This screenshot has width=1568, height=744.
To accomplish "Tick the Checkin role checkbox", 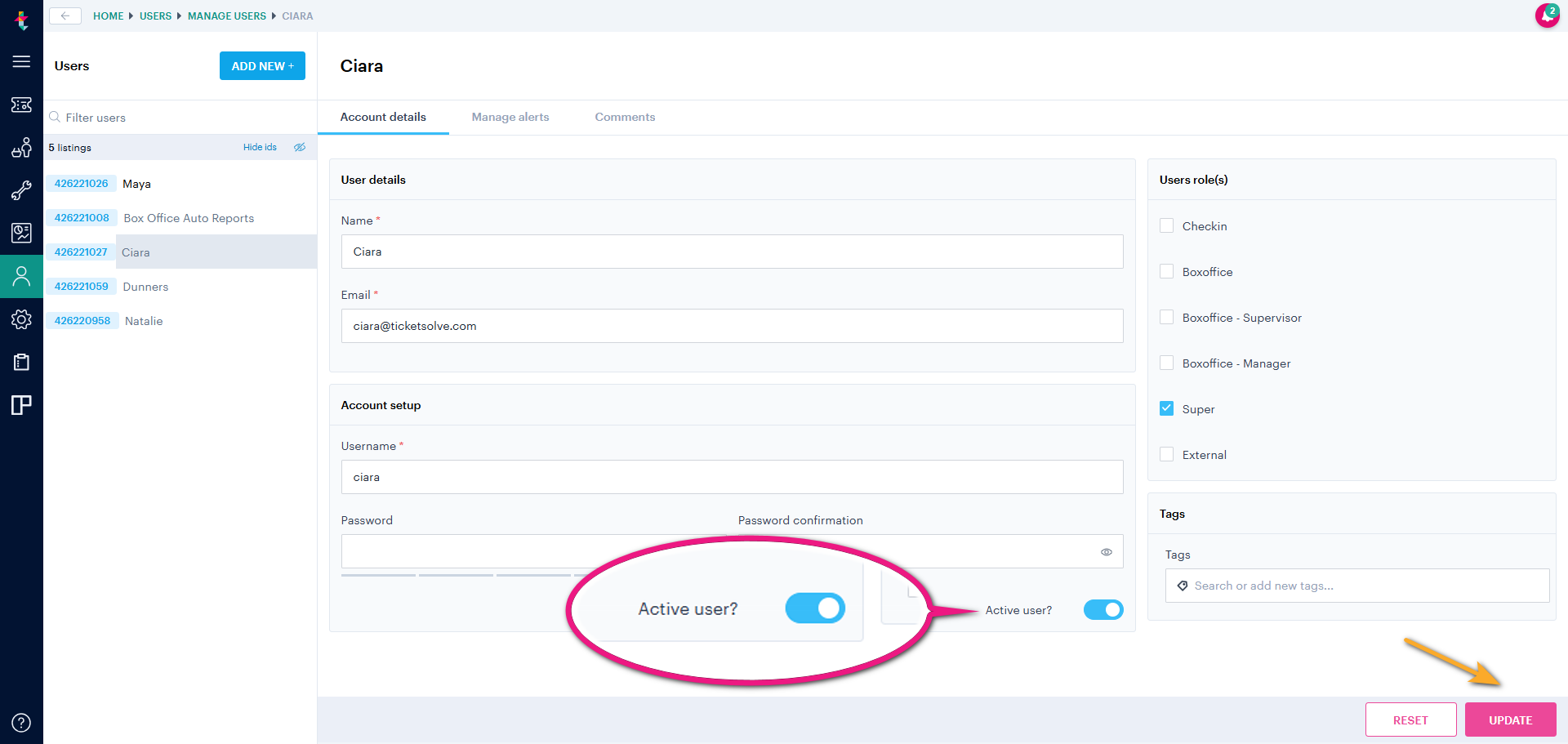I will point(1166,225).
